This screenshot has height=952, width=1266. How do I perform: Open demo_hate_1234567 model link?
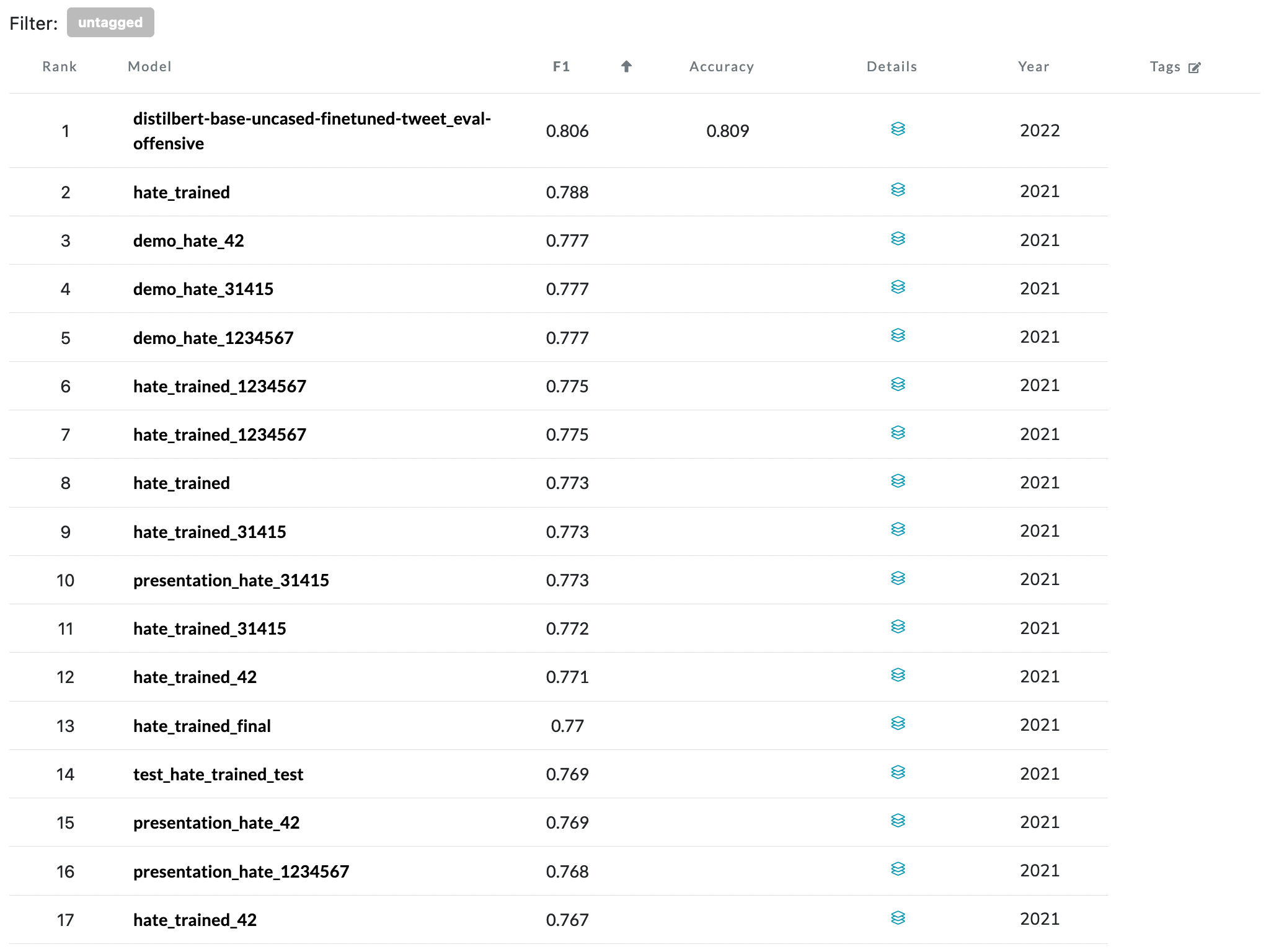213,338
